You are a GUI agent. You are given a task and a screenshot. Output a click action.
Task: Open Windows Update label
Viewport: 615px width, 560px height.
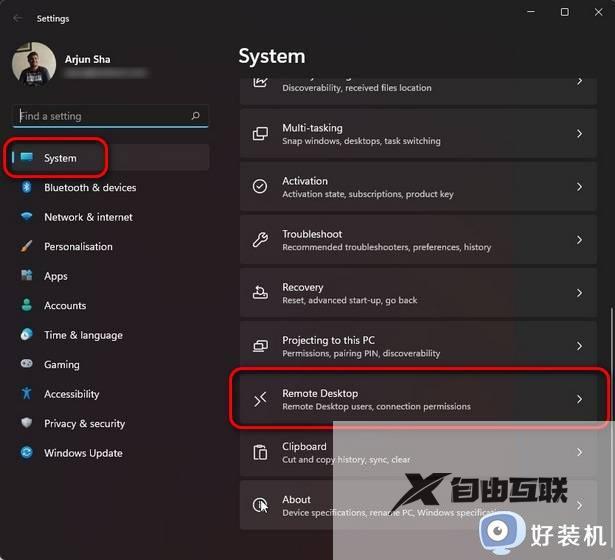(83, 453)
